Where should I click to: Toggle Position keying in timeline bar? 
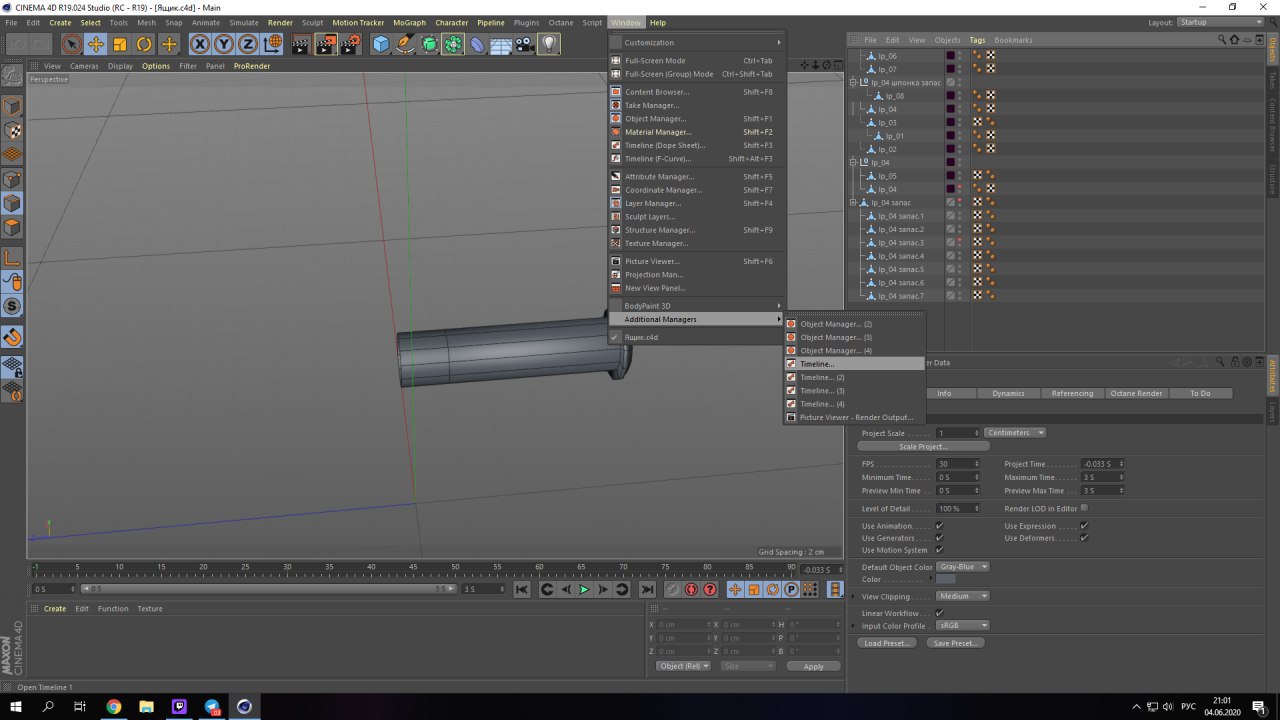[735, 590]
